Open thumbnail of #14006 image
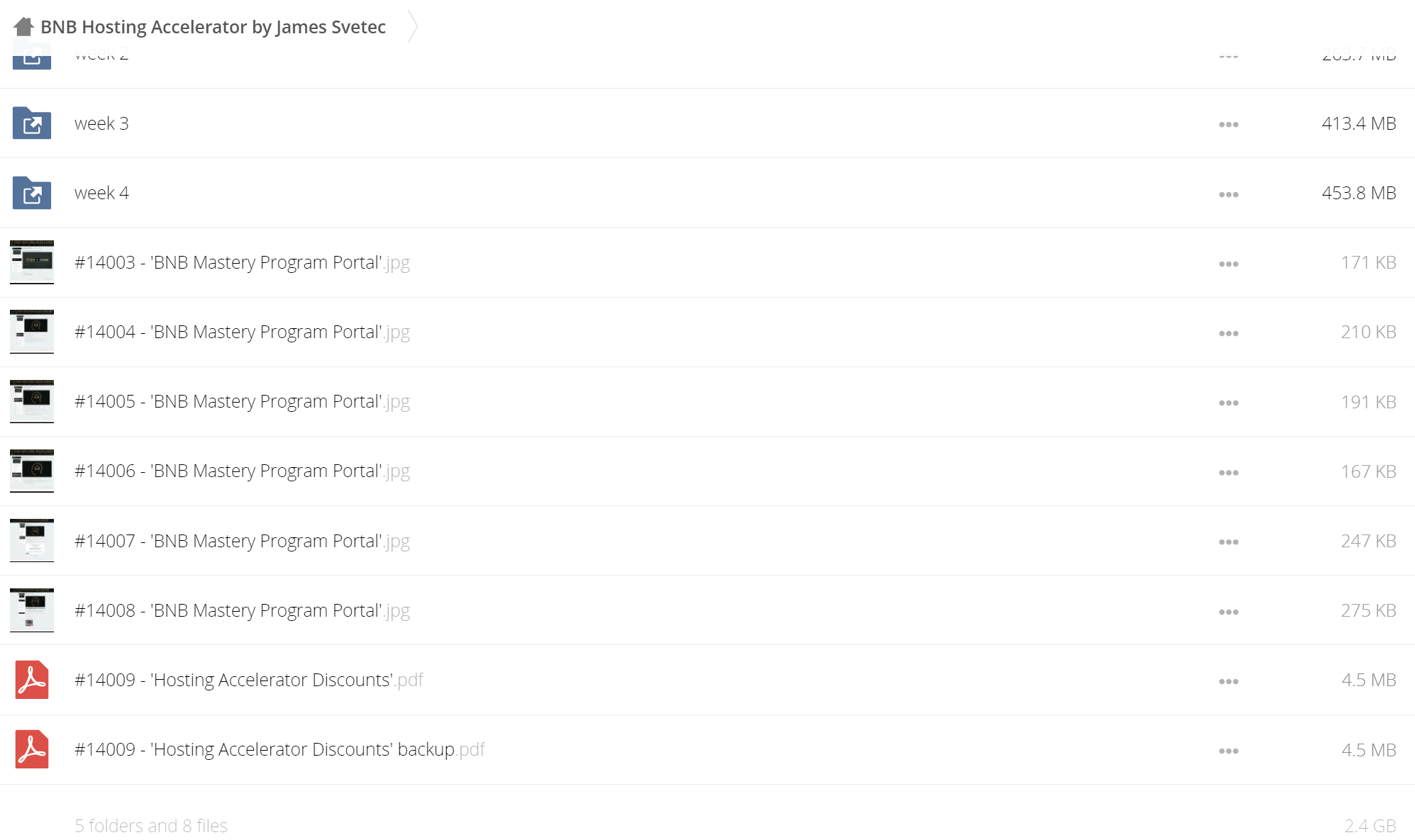Screen dimensions: 1415x840 tap(32, 471)
